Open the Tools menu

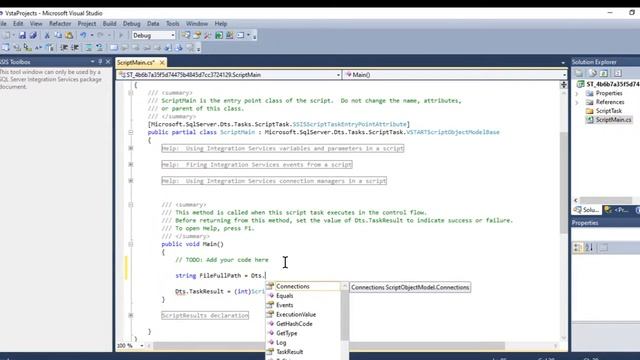pyautogui.click(x=172, y=24)
